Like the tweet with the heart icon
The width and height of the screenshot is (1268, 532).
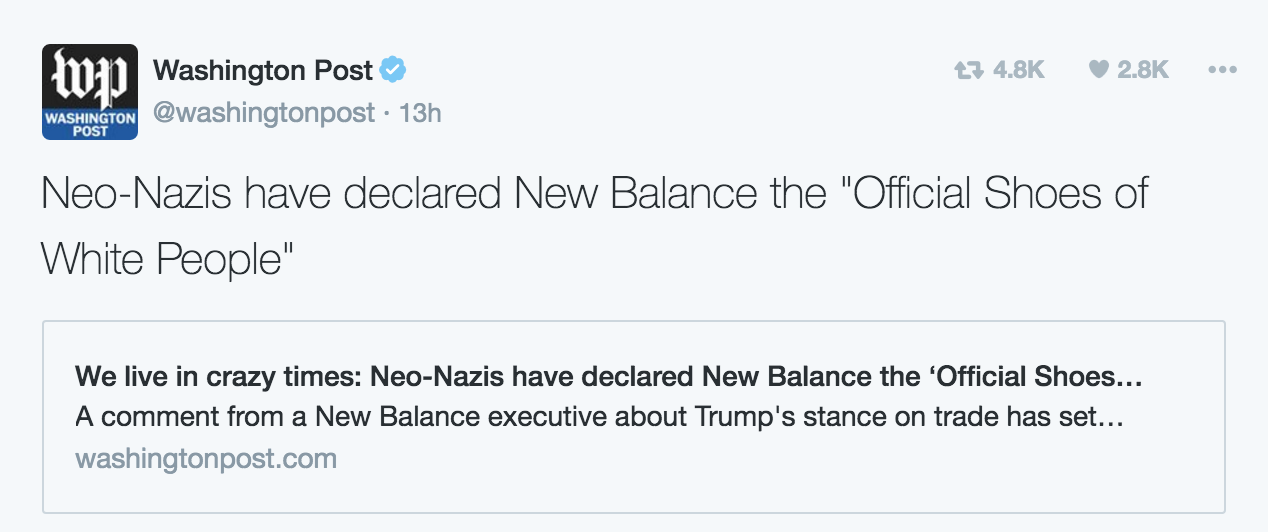pyautogui.click(x=1098, y=70)
